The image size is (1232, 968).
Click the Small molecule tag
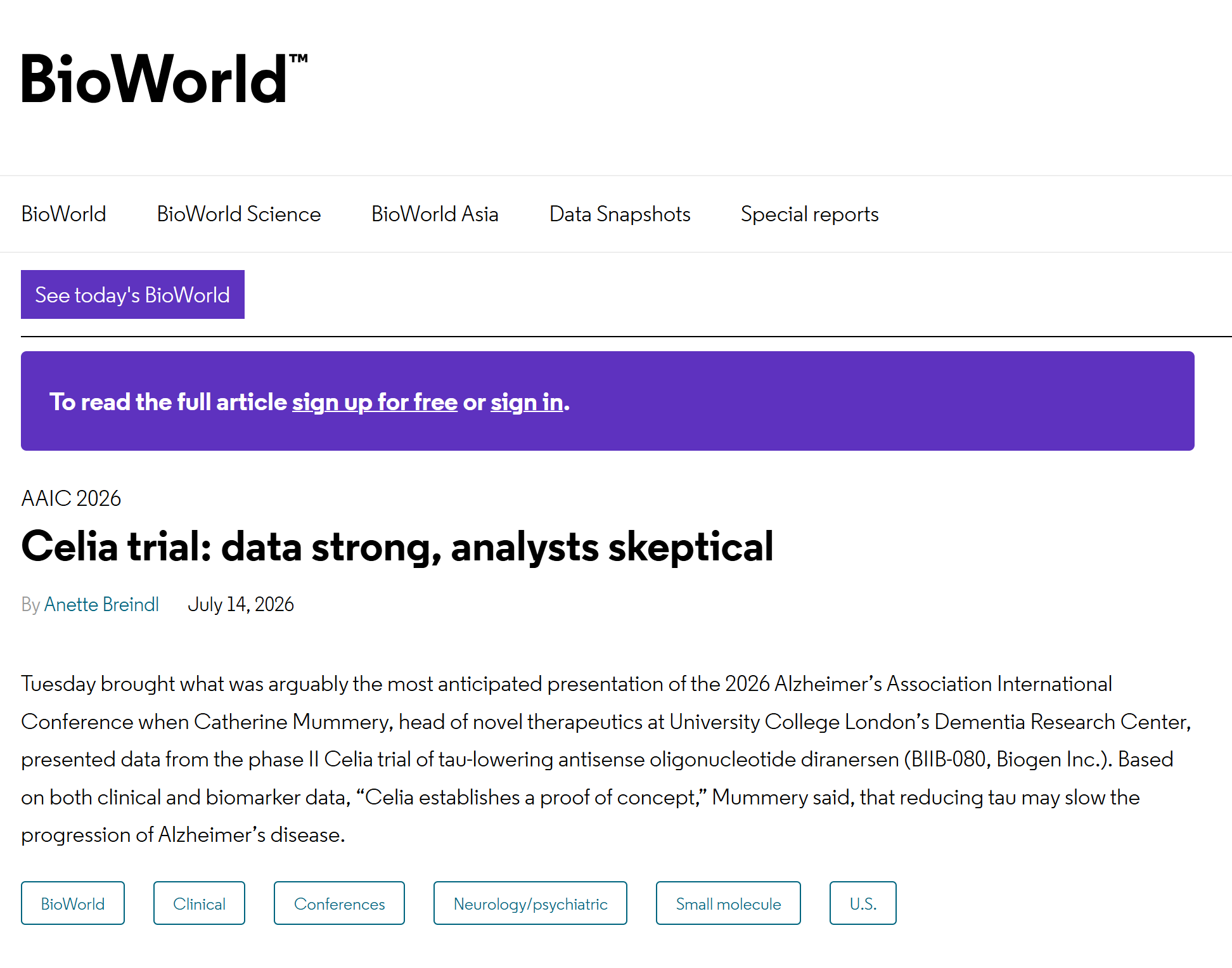click(728, 903)
